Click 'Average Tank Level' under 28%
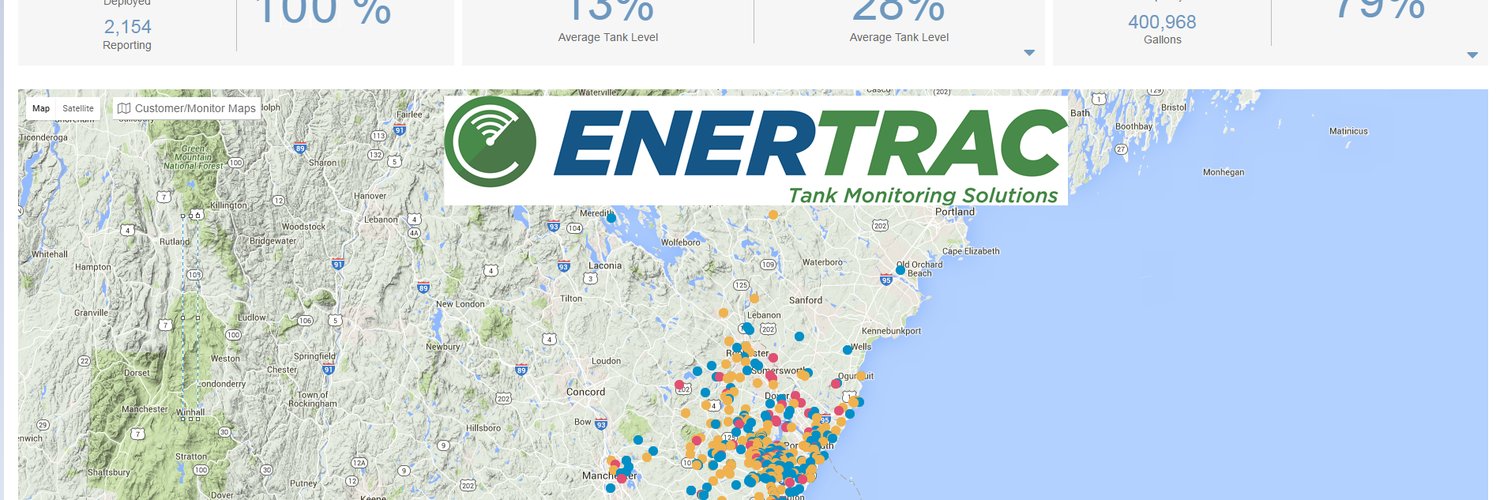This screenshot has height=500, width=1500. click(x=899, y=37)
